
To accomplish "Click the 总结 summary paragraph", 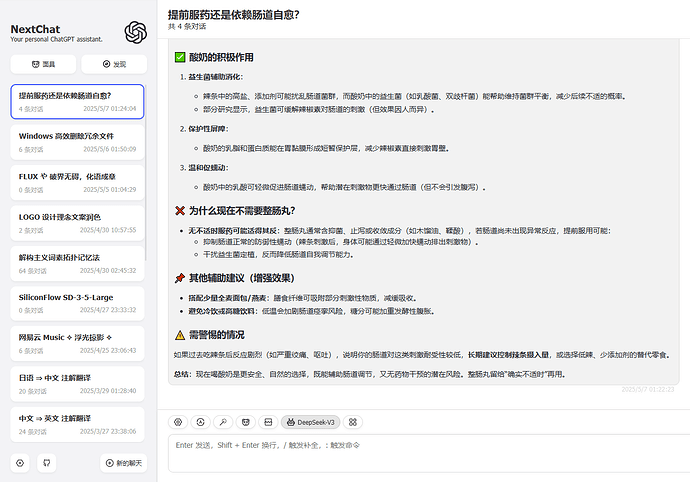I will coord(370,375).
